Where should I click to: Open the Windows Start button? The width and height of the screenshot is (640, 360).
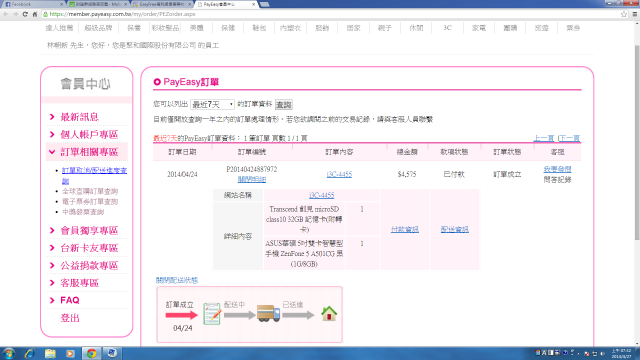pos(9,353)
